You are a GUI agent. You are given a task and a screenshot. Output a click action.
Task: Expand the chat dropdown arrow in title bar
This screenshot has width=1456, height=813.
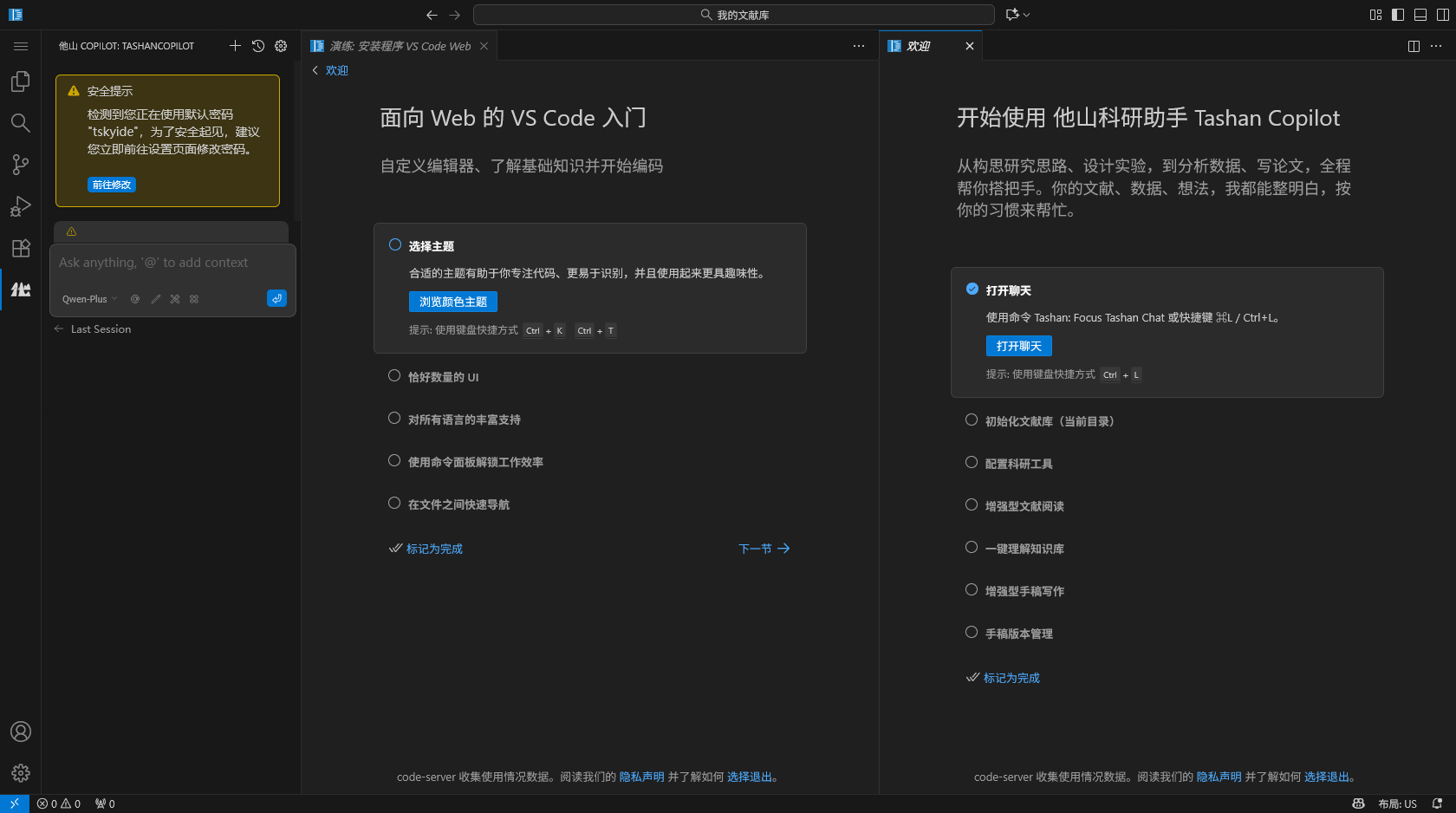point(1027,15)
